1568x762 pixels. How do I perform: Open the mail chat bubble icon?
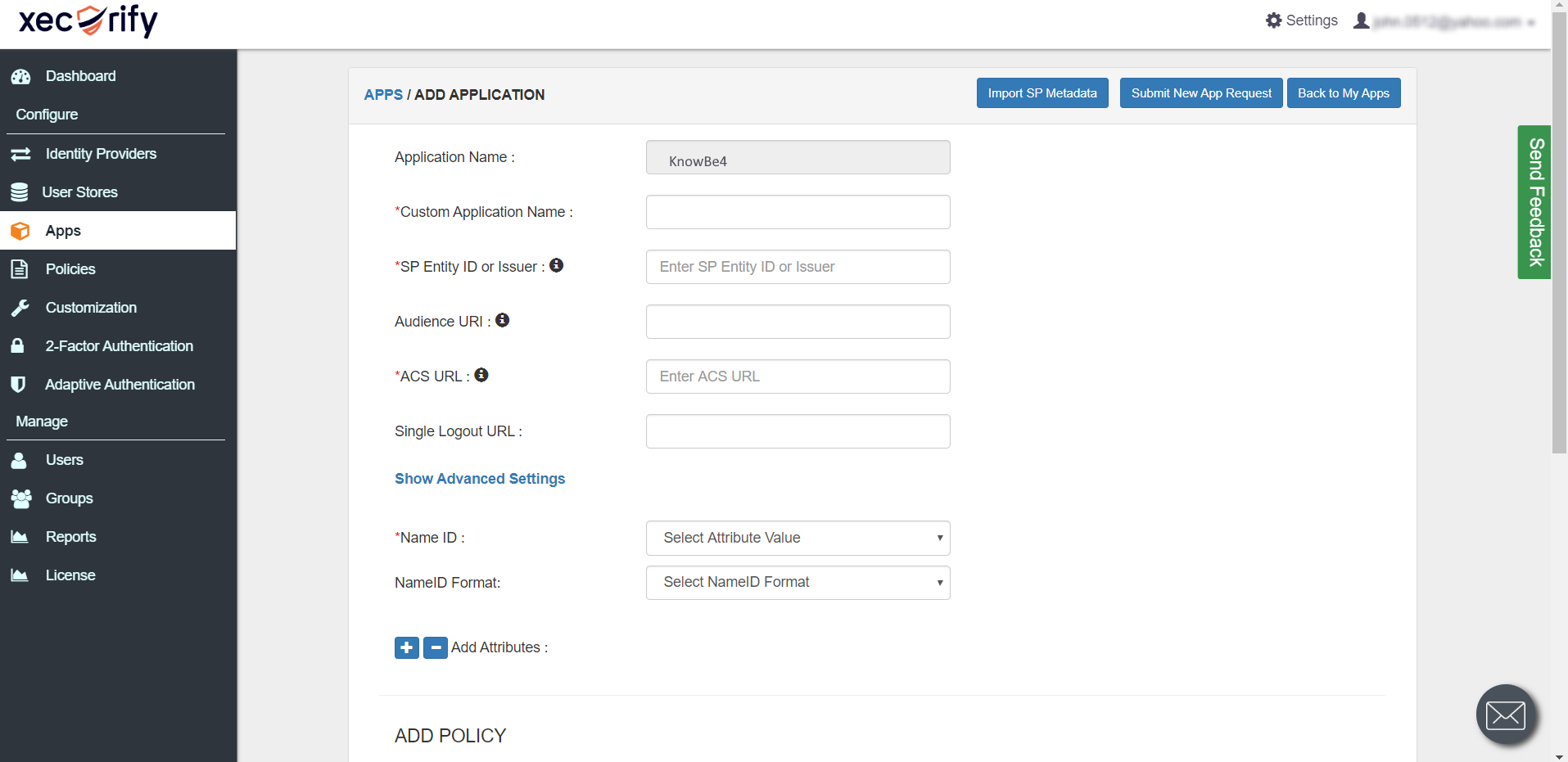click(x=1505, y=715)
